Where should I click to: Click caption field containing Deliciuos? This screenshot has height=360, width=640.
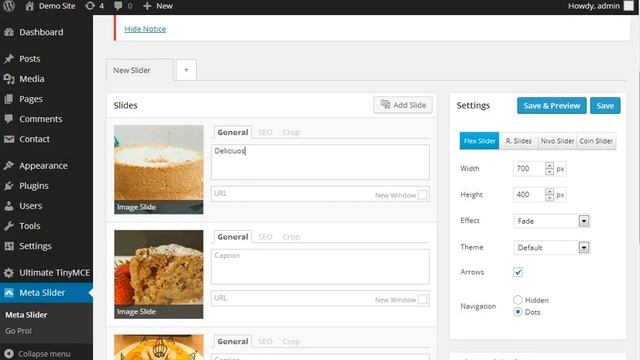[x=320, y=162]
